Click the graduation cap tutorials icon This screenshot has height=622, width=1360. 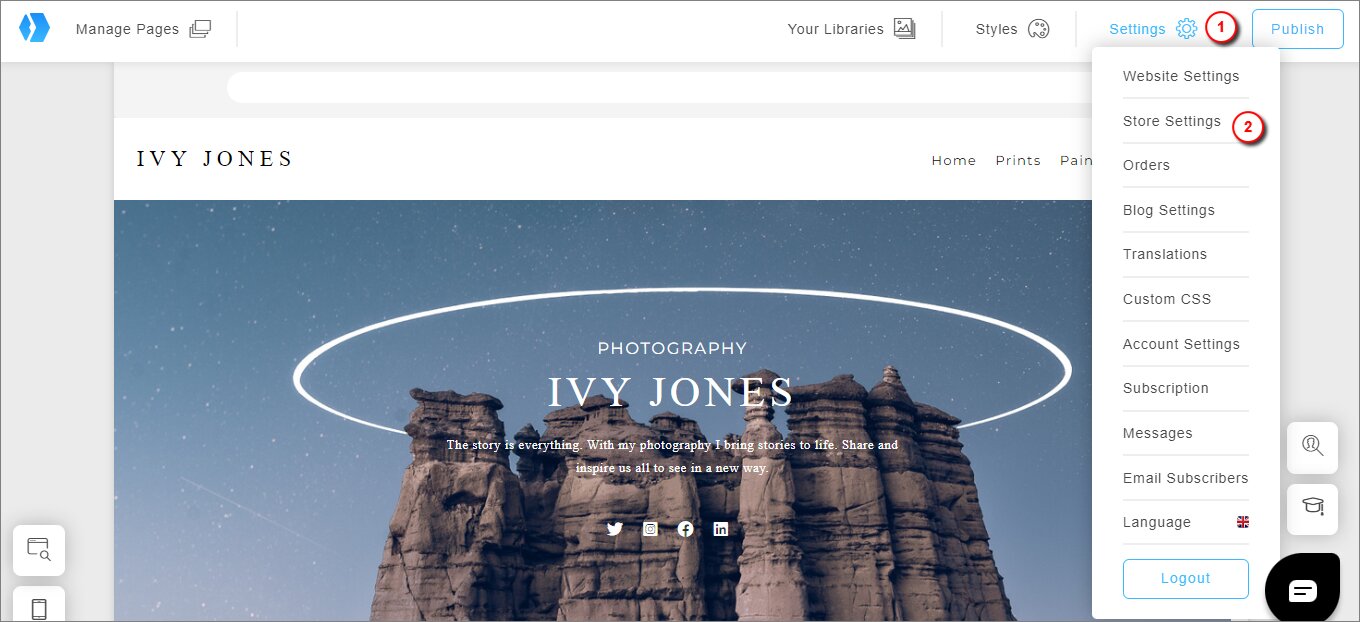[x=1313, y=505]
